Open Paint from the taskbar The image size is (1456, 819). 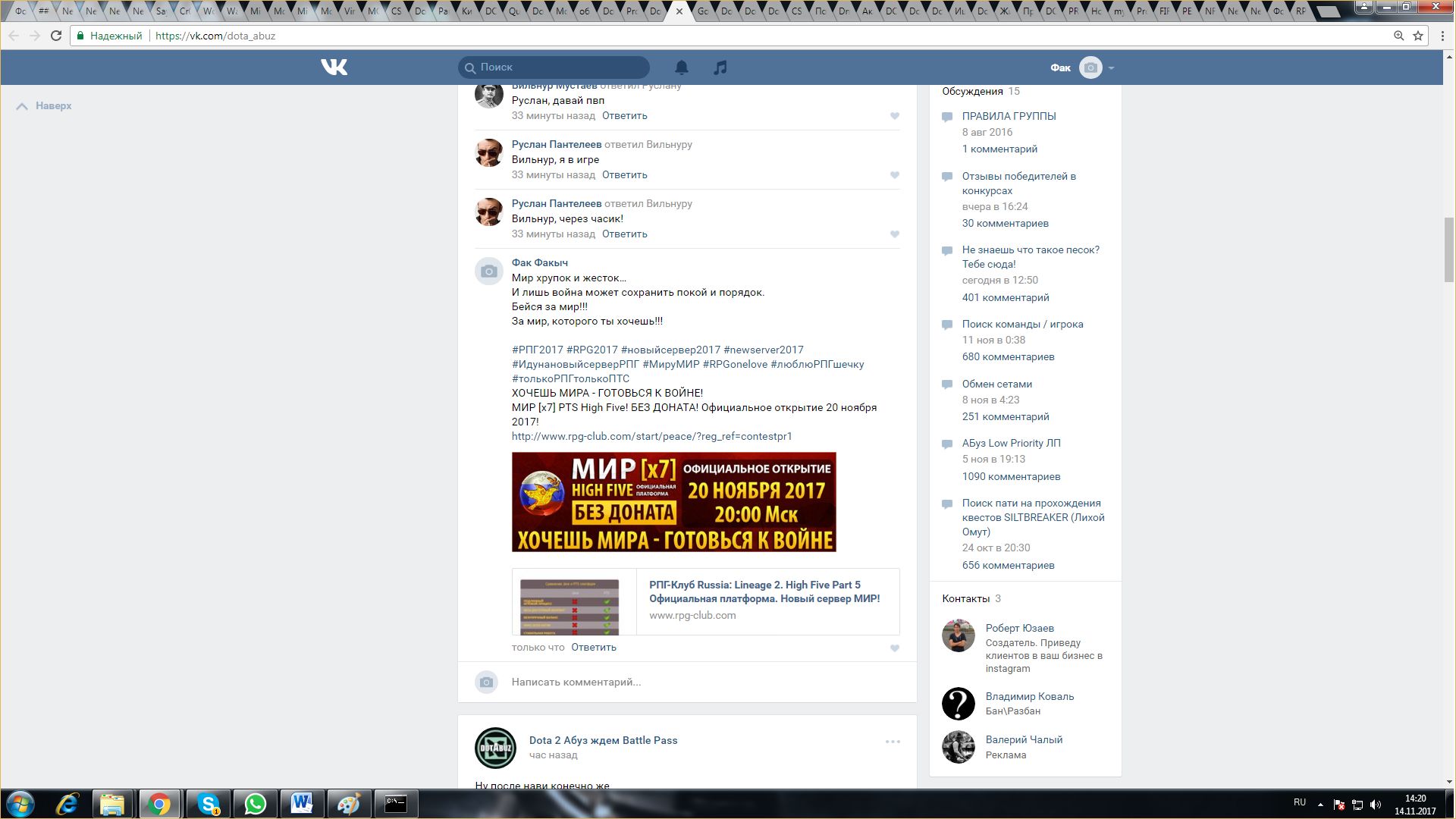click(349, 804)
